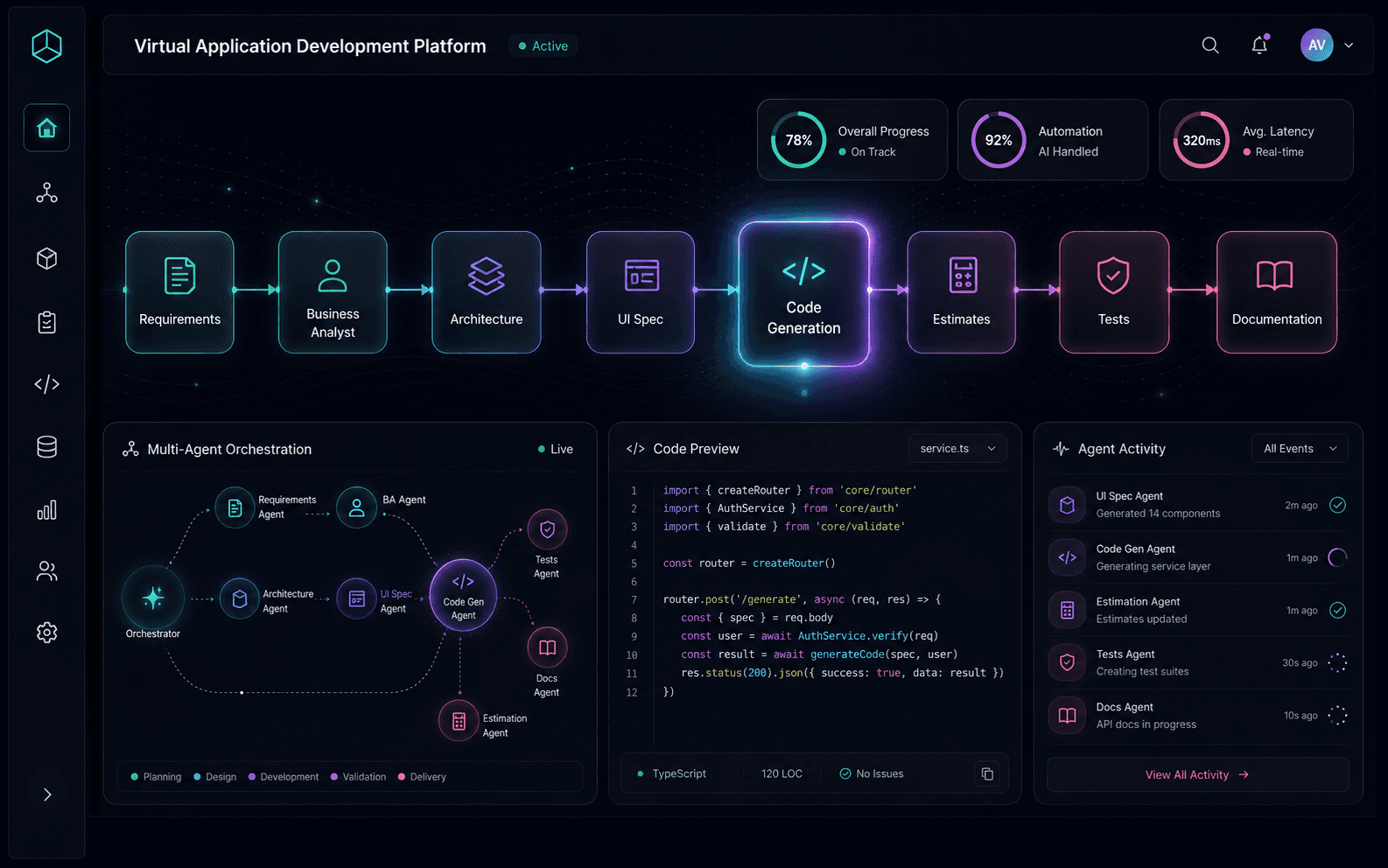Toggle the Design legend filter
The height and width of the screenshot is (868, 1388).
[215, 777]
